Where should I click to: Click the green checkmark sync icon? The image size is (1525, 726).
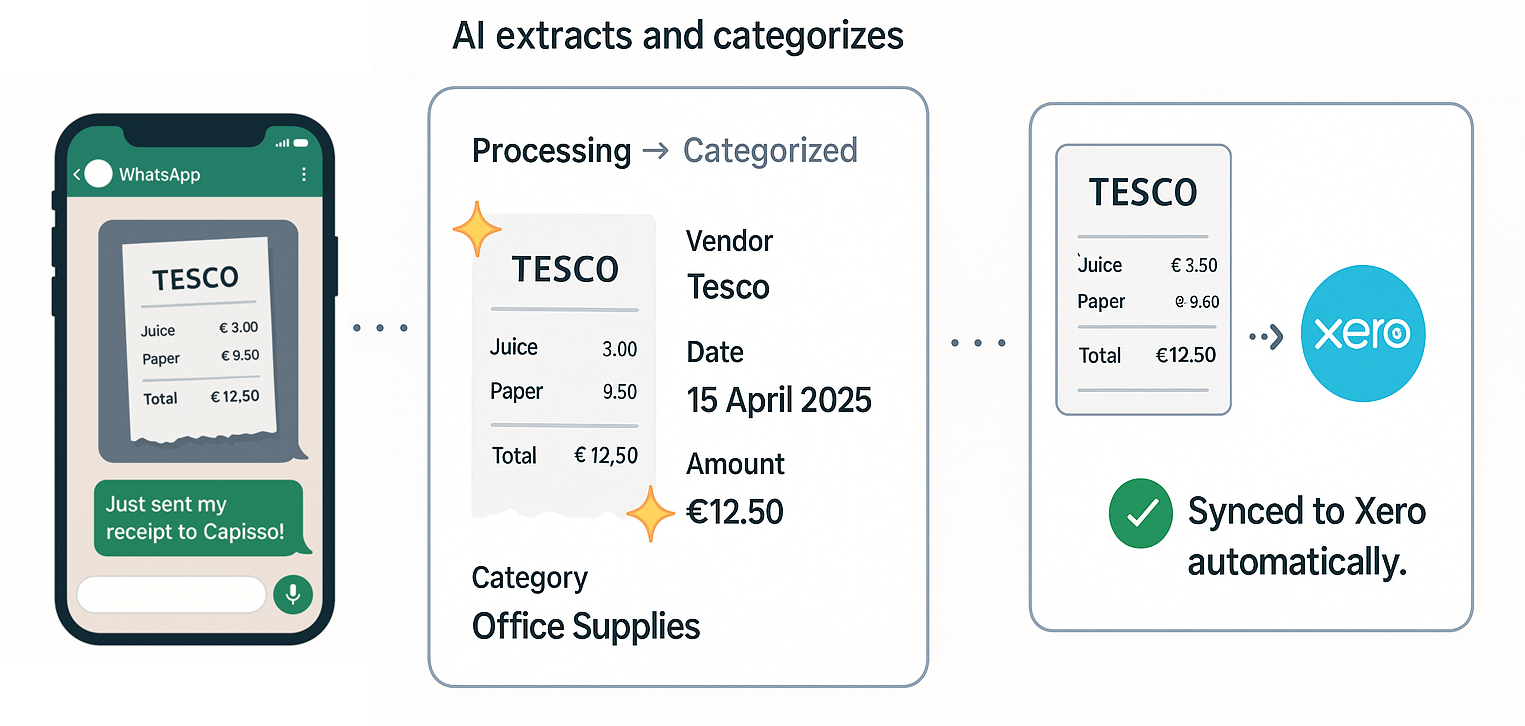tap(1141, 512)
